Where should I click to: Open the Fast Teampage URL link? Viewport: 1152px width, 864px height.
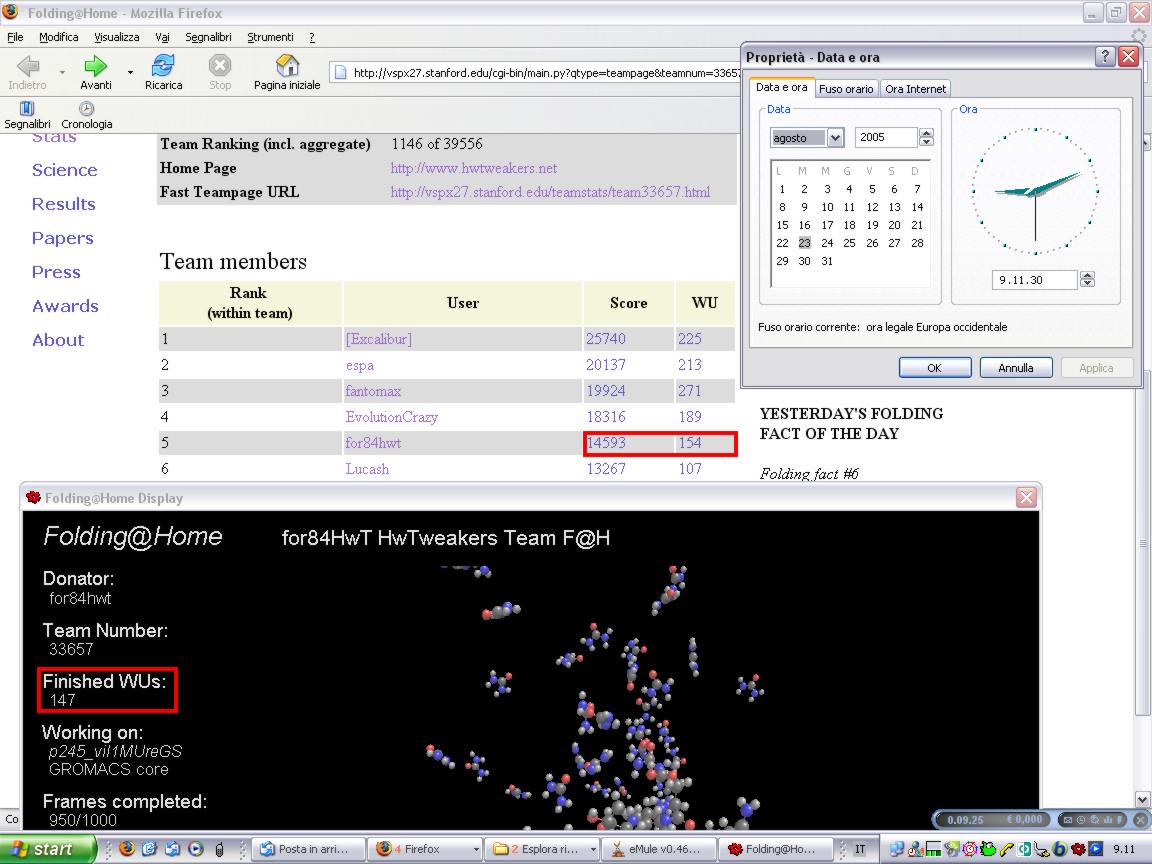[550, 192]
